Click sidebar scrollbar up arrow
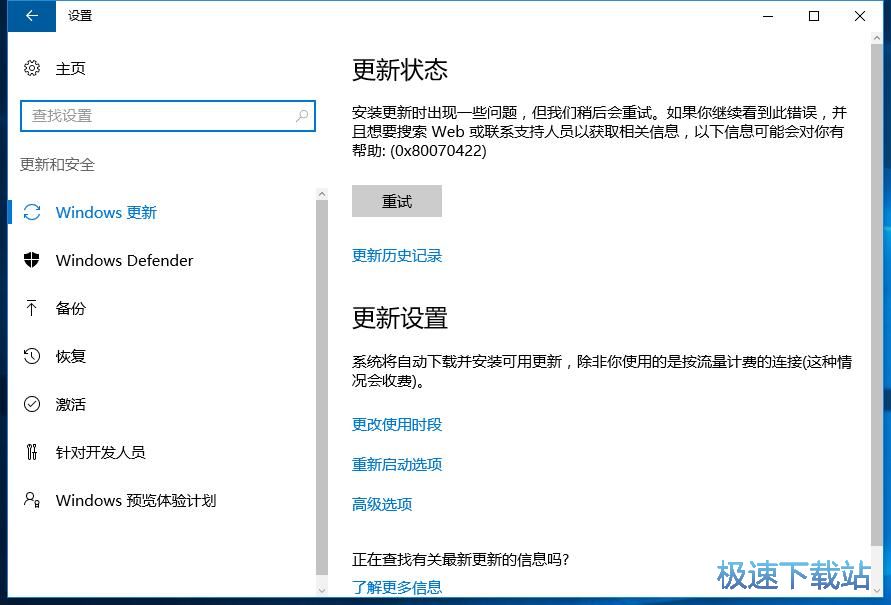This screenshot has height=605, width=891. coord(322,194)
